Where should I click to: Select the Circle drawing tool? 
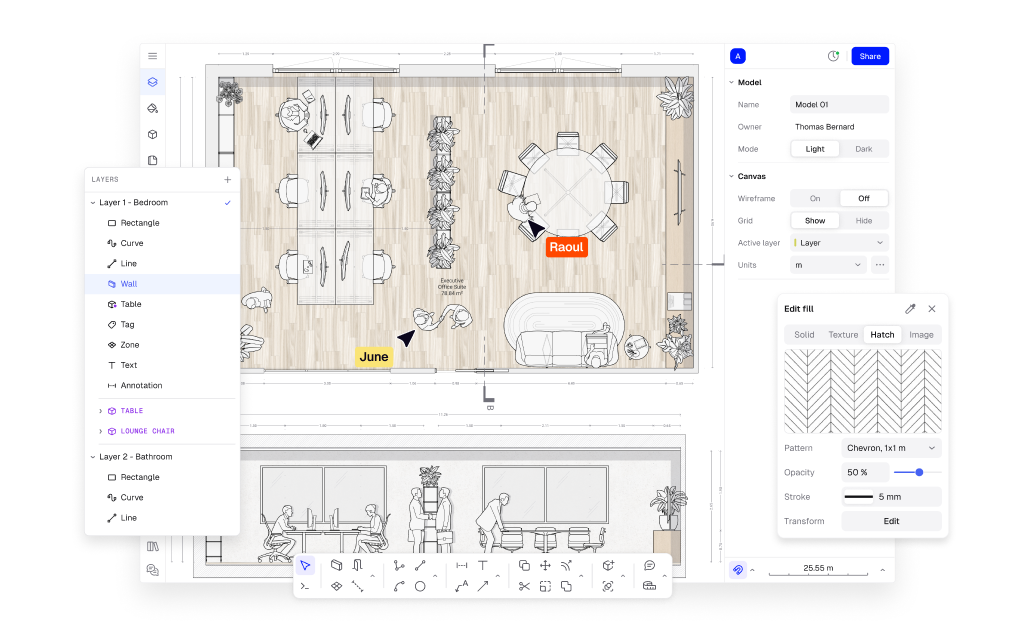pyautogui.click(x=420, y=587)
